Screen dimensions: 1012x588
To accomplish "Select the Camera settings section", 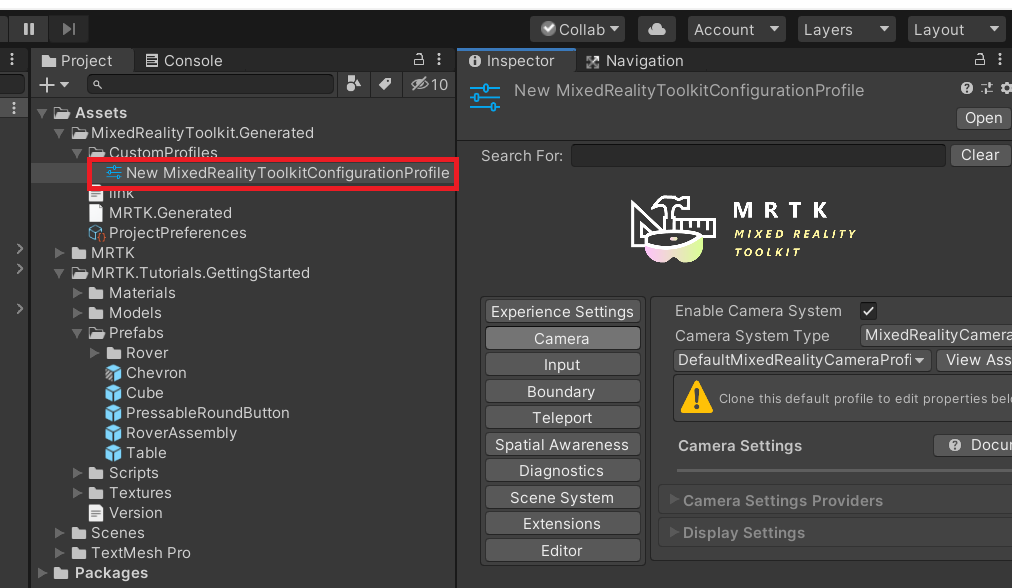I will [x=562, y=338].
